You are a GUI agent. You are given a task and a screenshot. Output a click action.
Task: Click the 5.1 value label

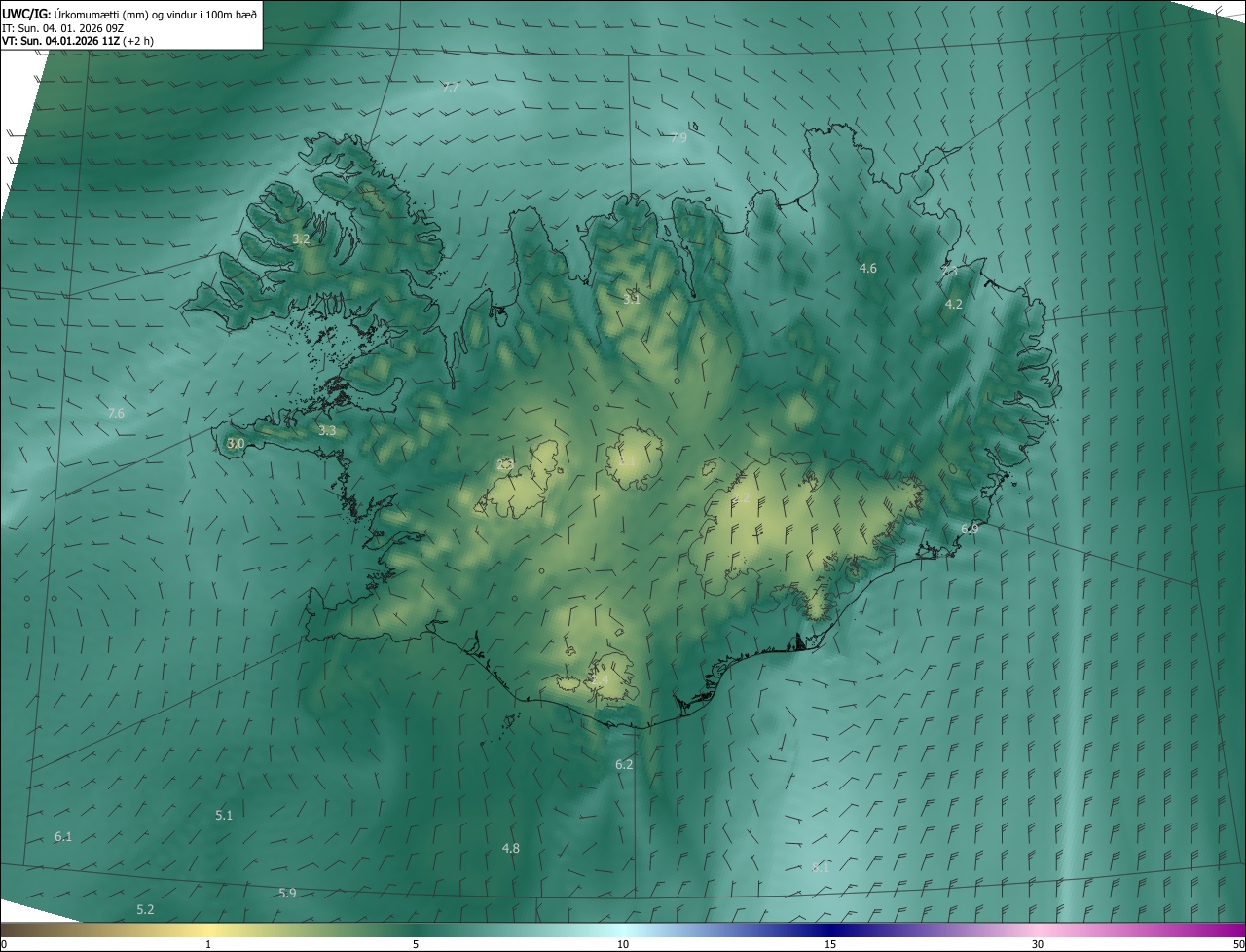pyautogui.click(x=224, y=815)
